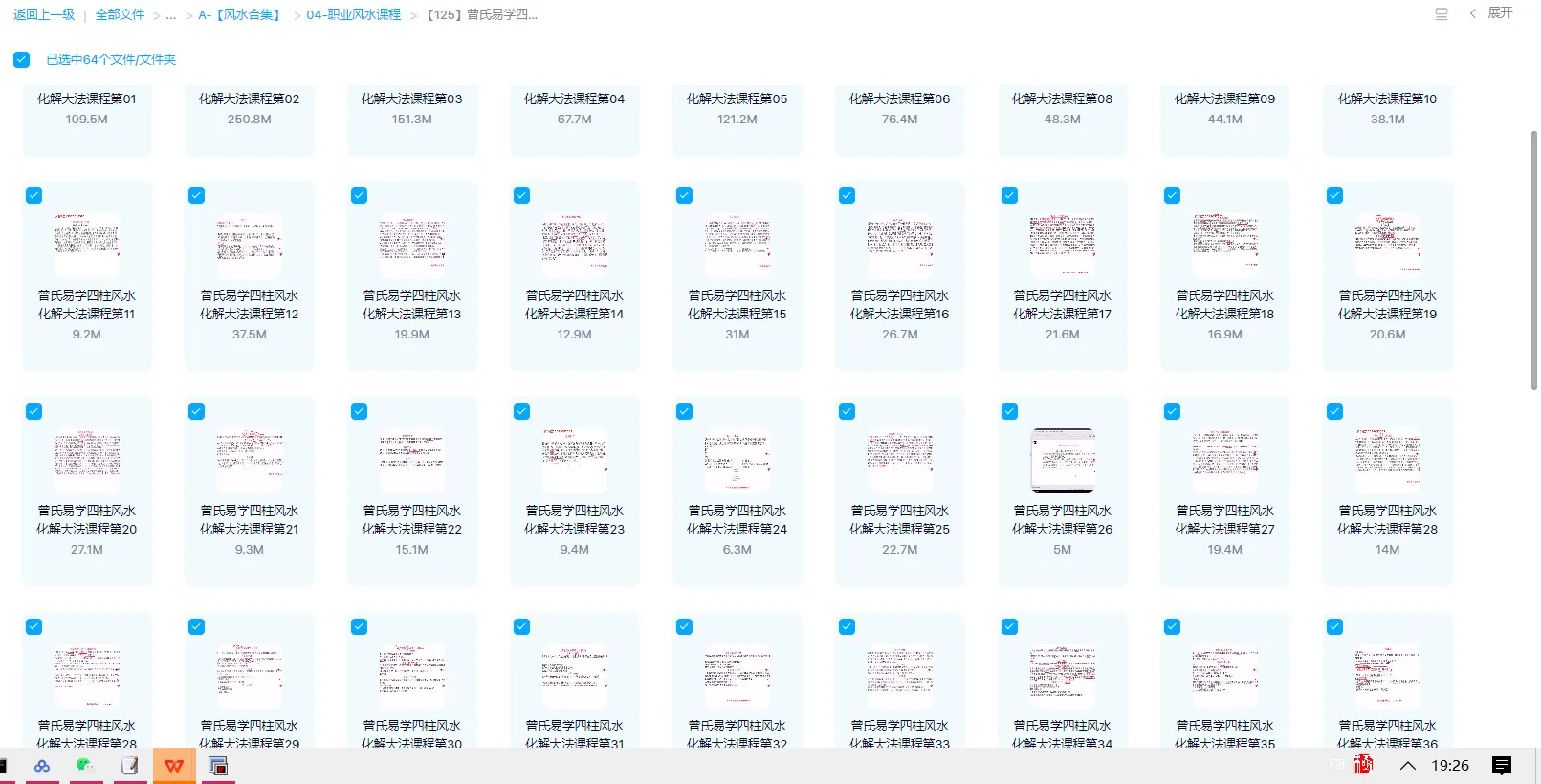Click the CH language indicator in tray
The width and height of the screenshot is (1541, 784).
click(x=1337, y=765)
